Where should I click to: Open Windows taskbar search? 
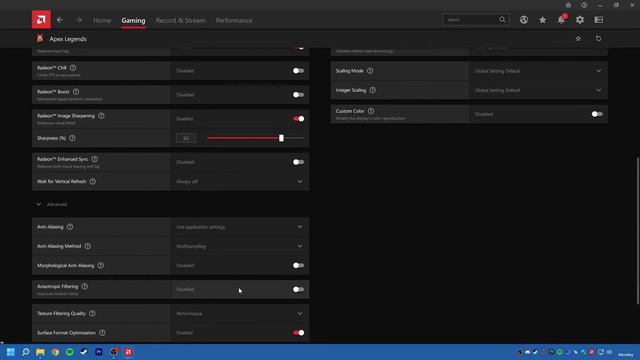click(x=25, y=352)
